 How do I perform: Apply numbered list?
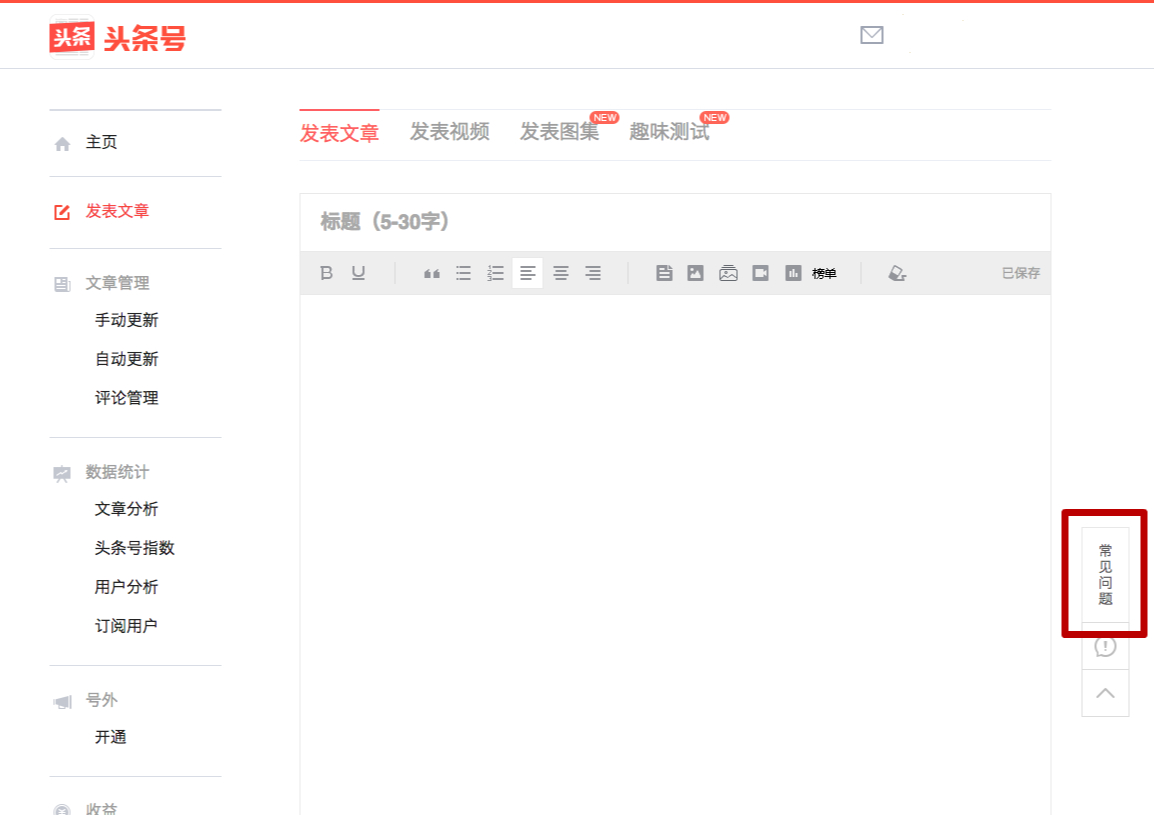pyautogui.click(x=495, y=273)
